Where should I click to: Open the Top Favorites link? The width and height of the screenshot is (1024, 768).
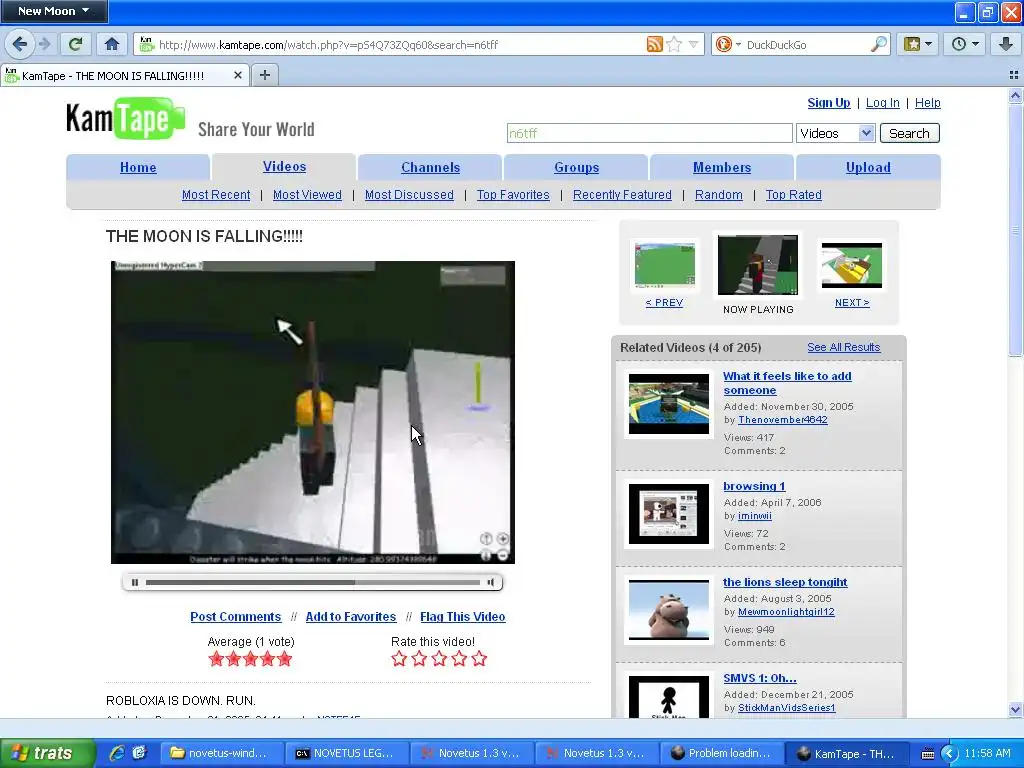[x=513, y=195]
